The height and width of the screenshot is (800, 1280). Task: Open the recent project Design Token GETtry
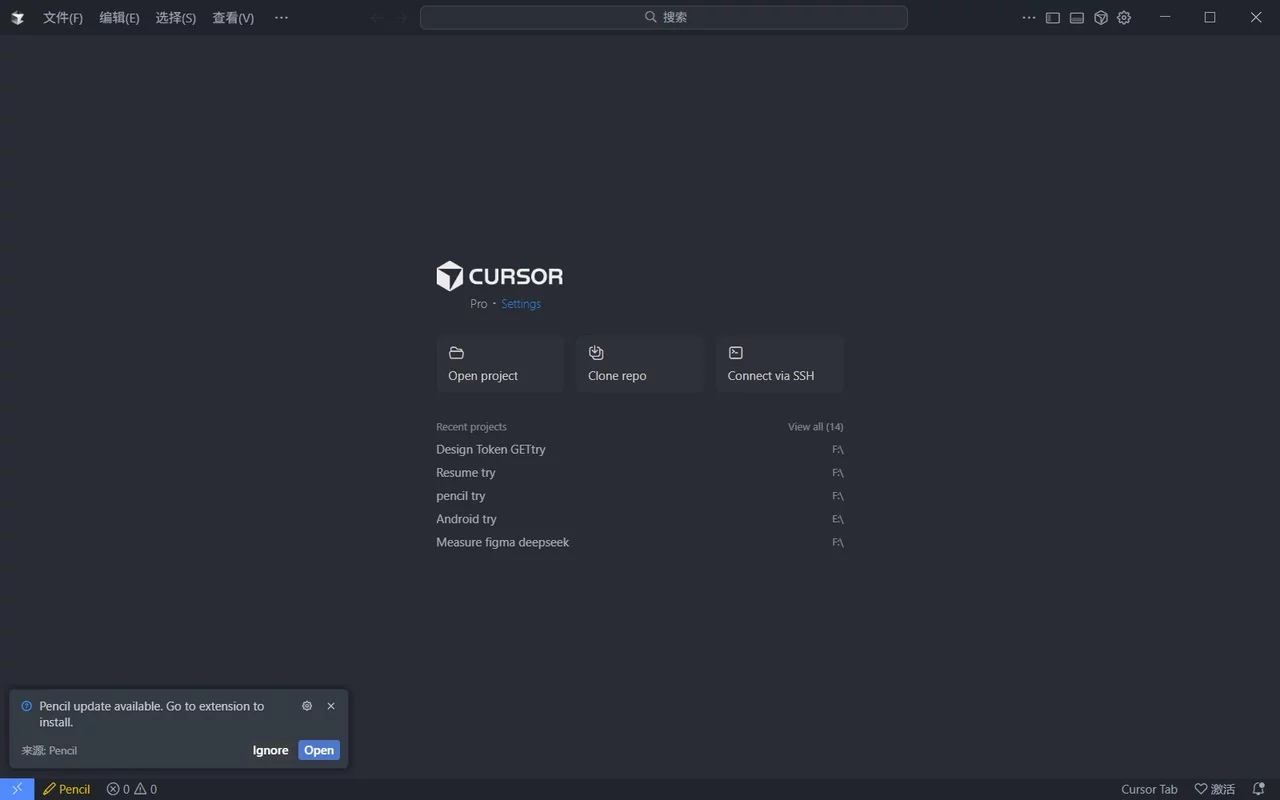(x=491, y=449)
